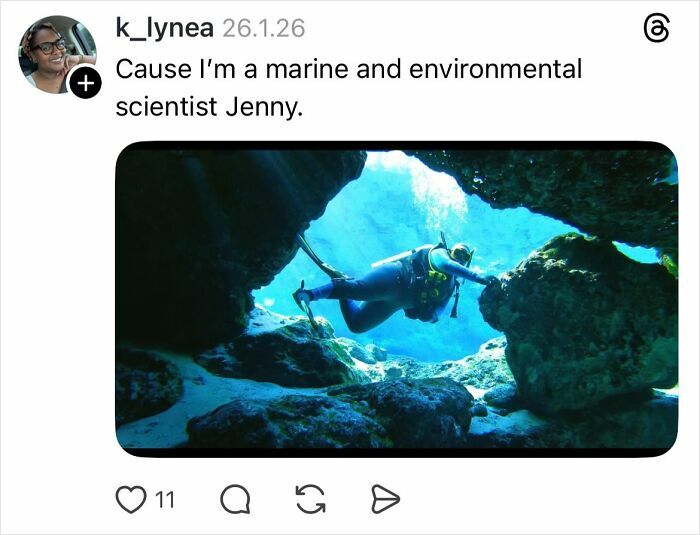700x535 pixels.
Task: Repost using the circular arrows icon
Action: click(310, 498)
